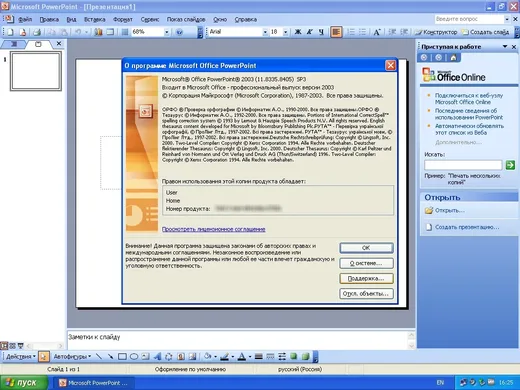Open the Формат menu
Screen dimensions: 520x390
[123, 19]
